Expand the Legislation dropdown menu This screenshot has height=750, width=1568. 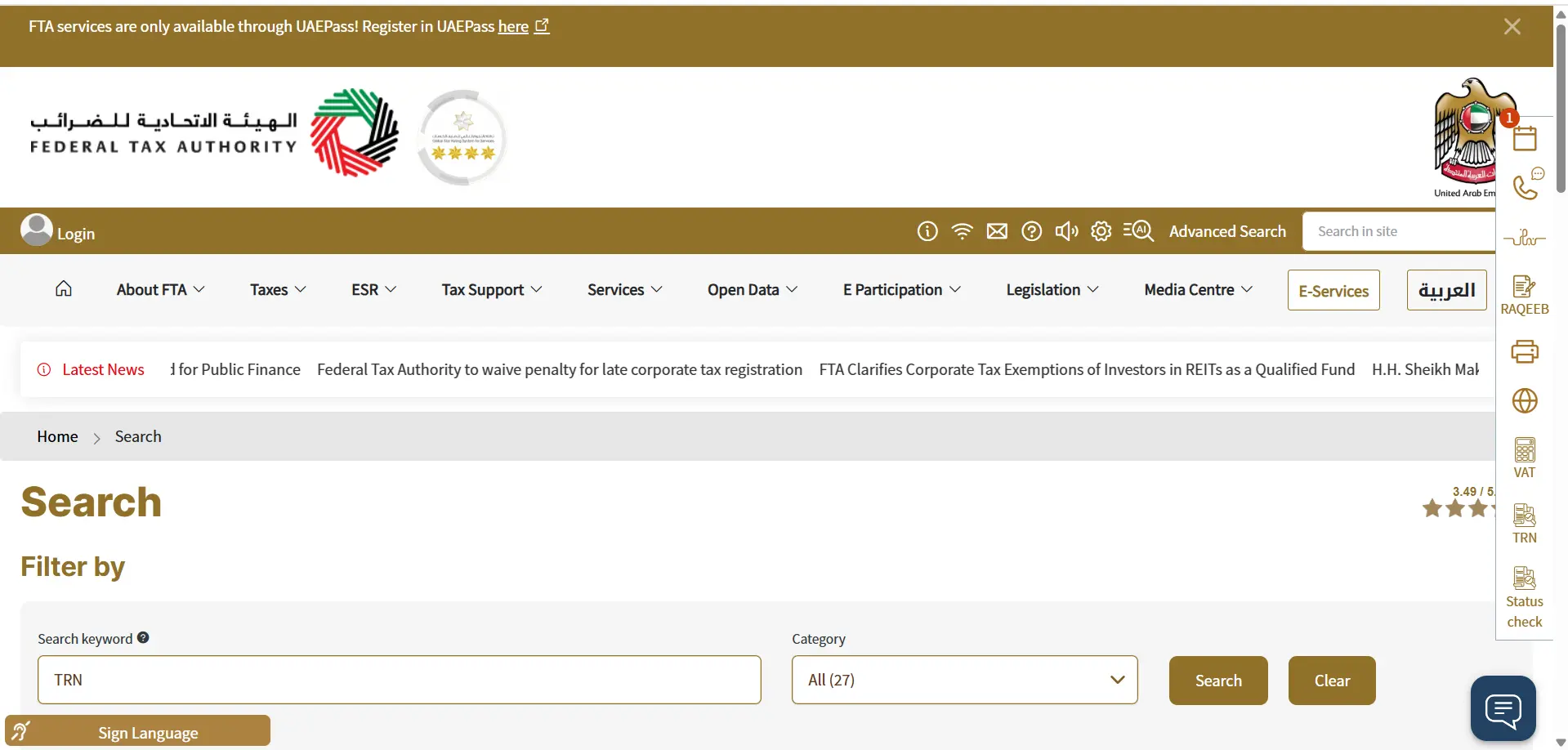pyautogui.click(x=1052, y=290)
